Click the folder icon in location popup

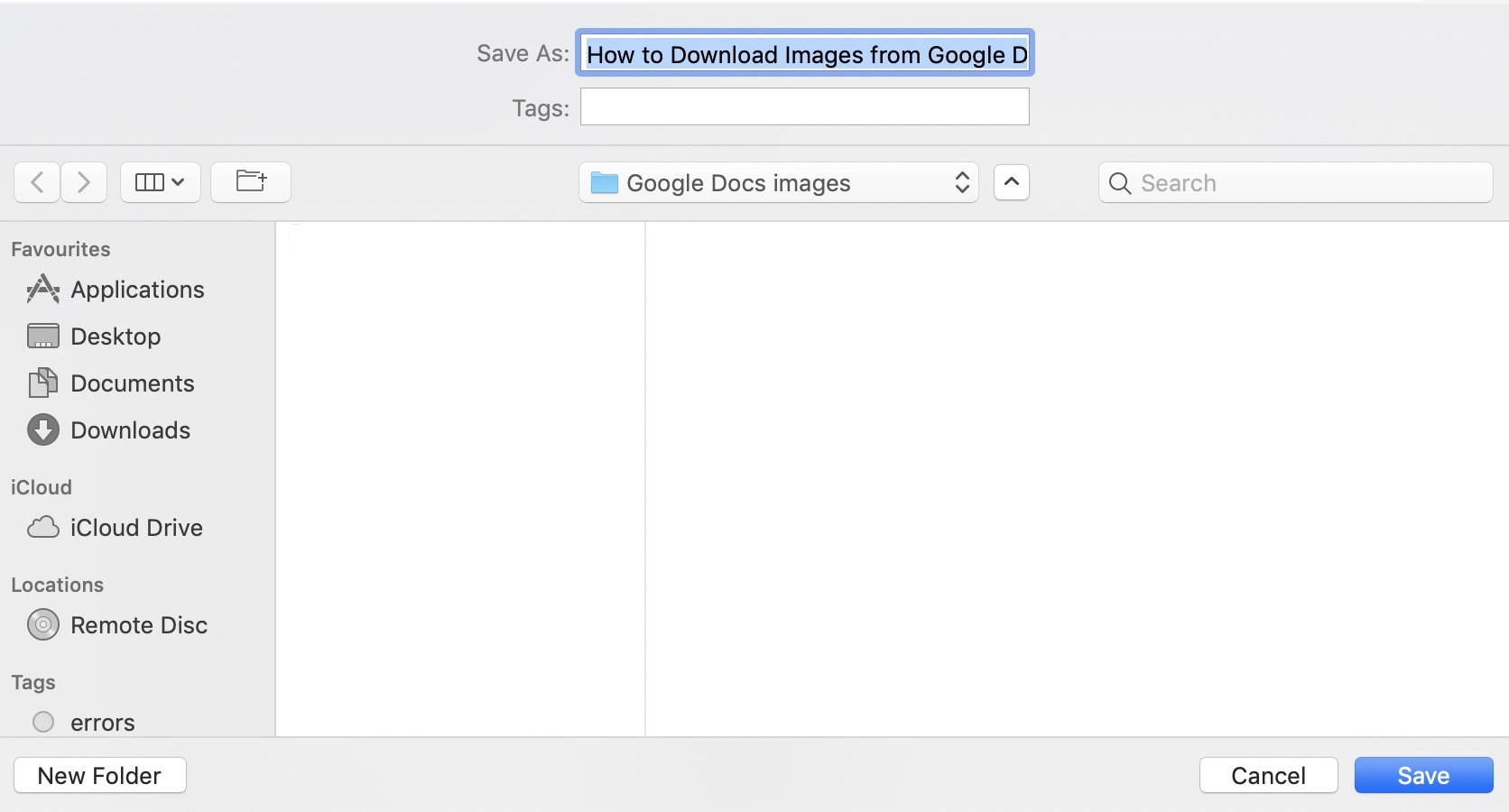605,183
